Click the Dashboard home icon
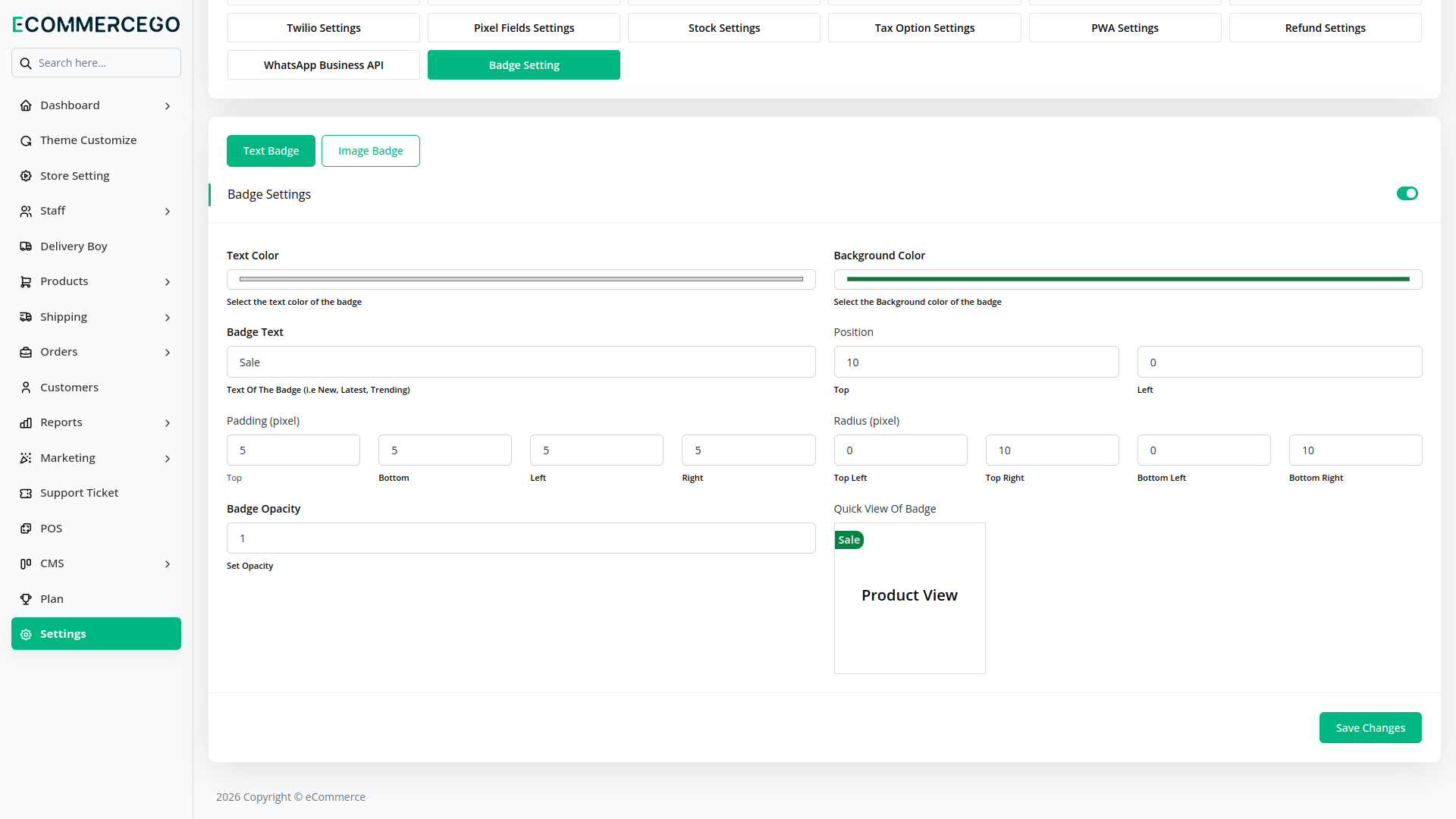This screenshot has height=819, width=1456. pyautogui.click(x=26, y=105)
